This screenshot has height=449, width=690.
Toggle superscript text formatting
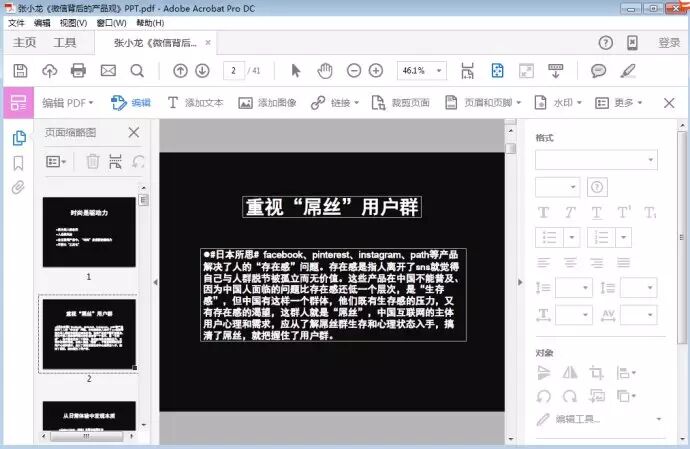tap(624, 212)
